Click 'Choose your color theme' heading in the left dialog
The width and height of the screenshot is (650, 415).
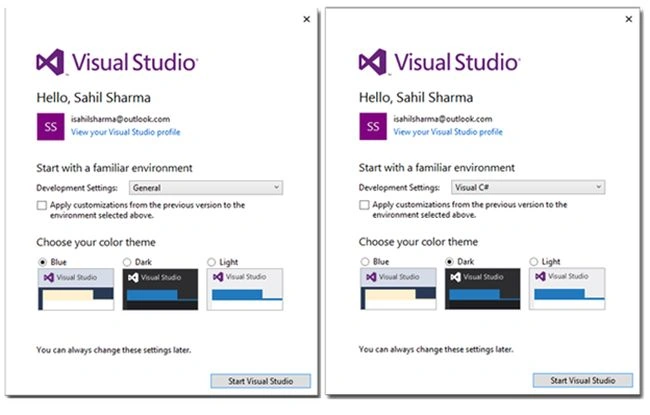click(96, 242)
